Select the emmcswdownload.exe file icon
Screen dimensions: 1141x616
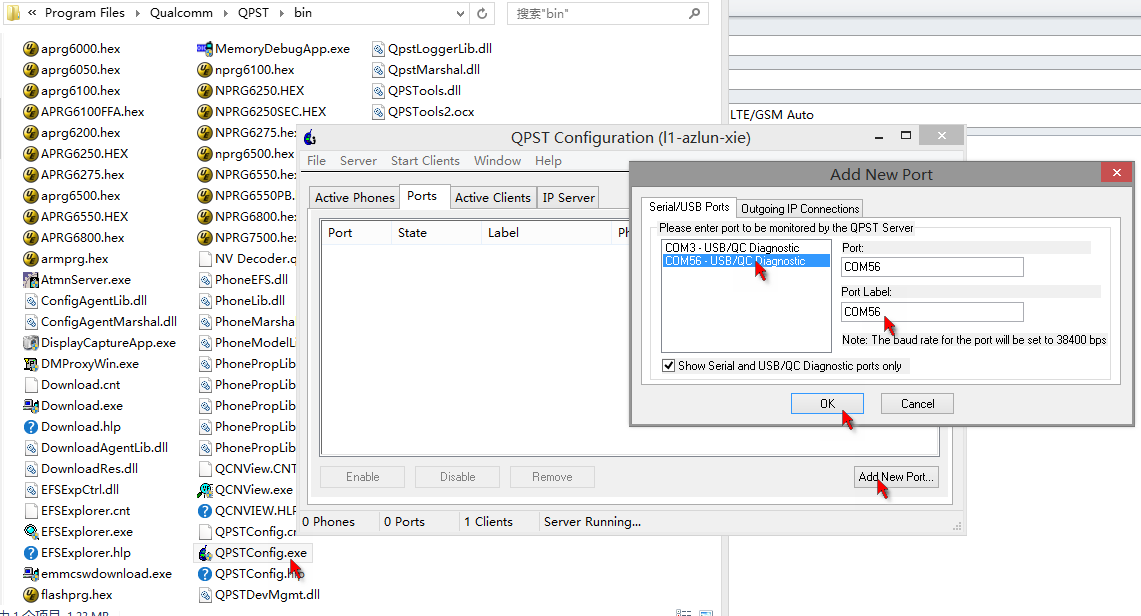pos(31,574)
